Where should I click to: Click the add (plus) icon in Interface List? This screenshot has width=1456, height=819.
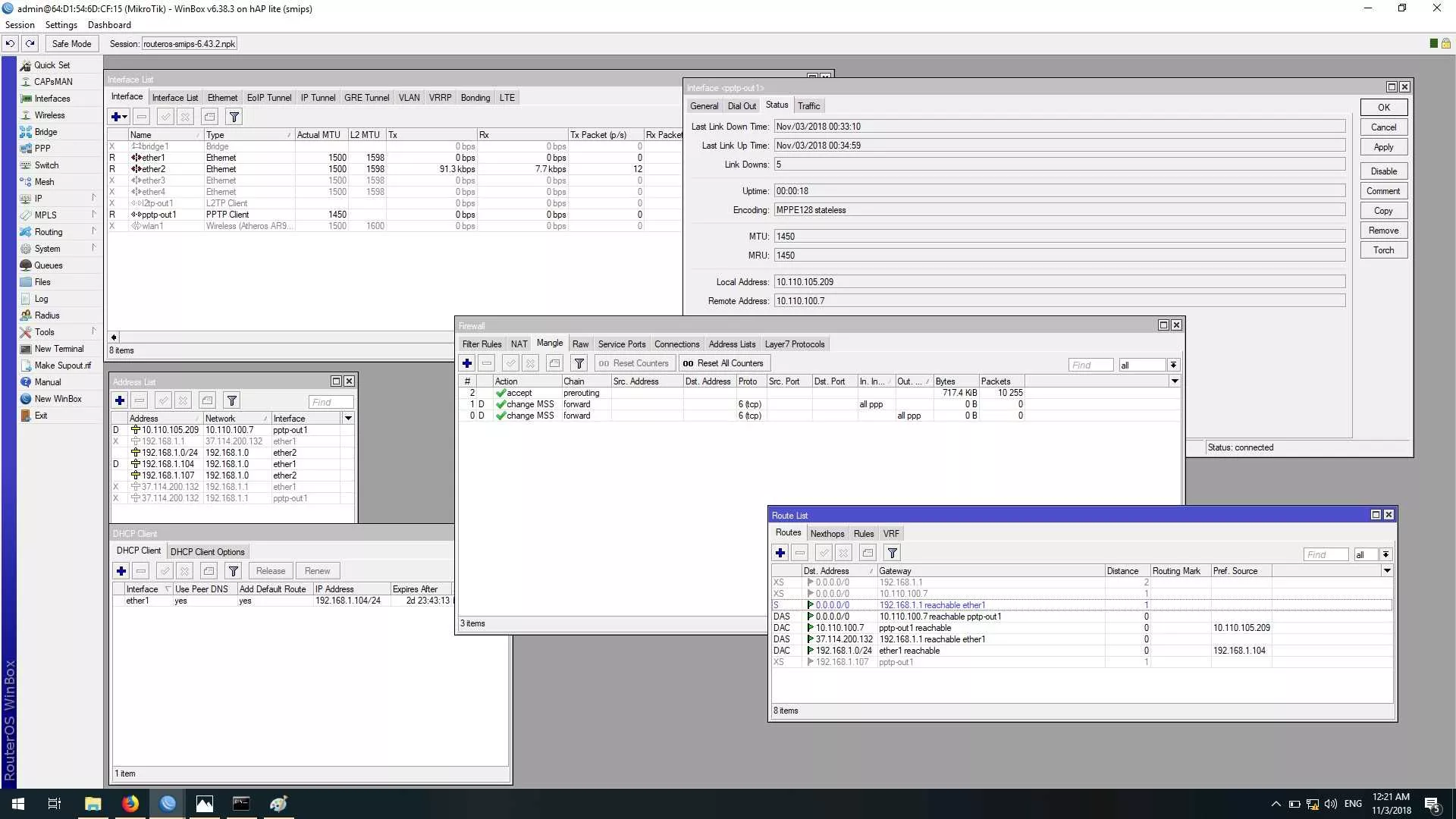click(118, 117)
